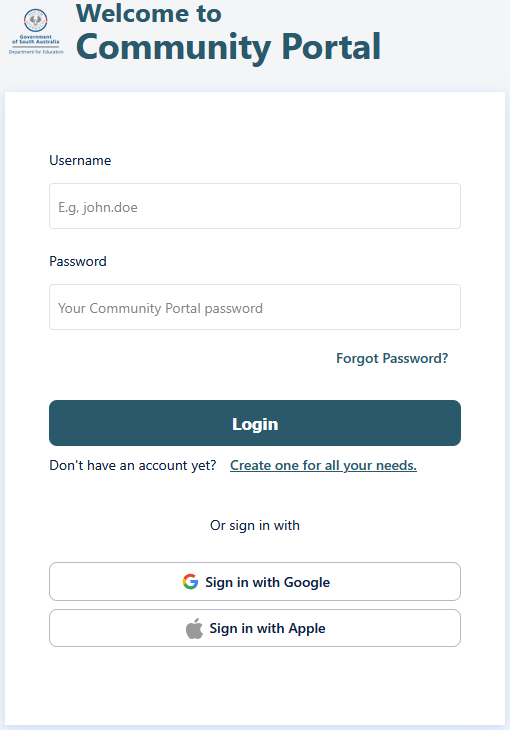Image resolution: width=510 pixels, height=730 pixels.
Task: Open the Forgot Password link
Action: click(x=392, y=358)
